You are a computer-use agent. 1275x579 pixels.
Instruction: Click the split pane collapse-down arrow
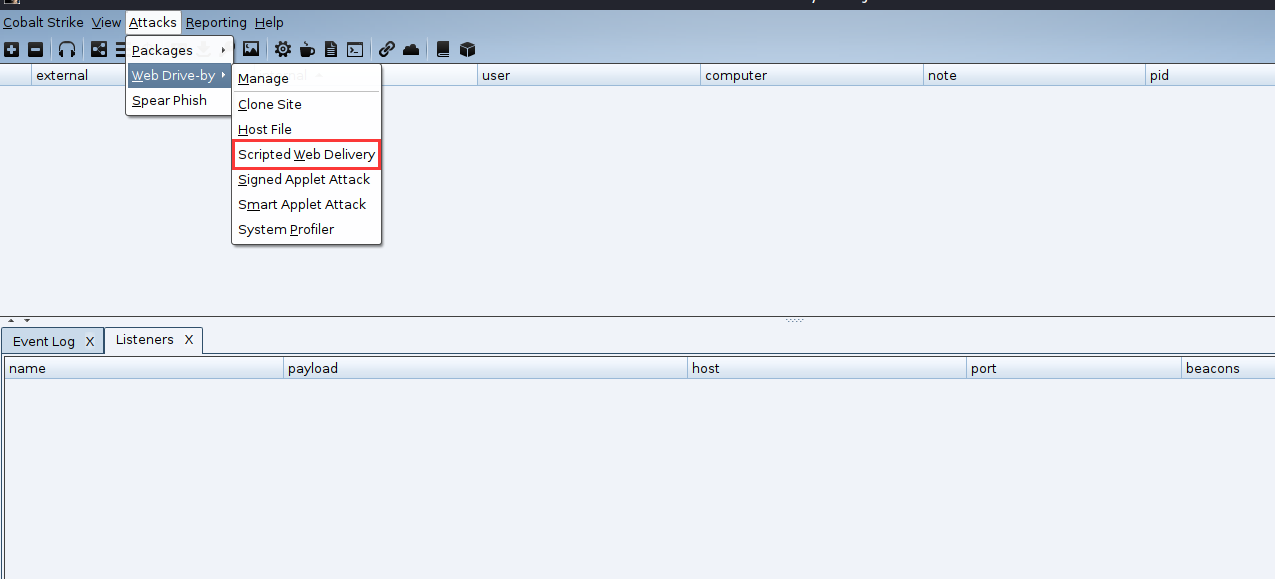pyautogui.click(x=27, y=321)
